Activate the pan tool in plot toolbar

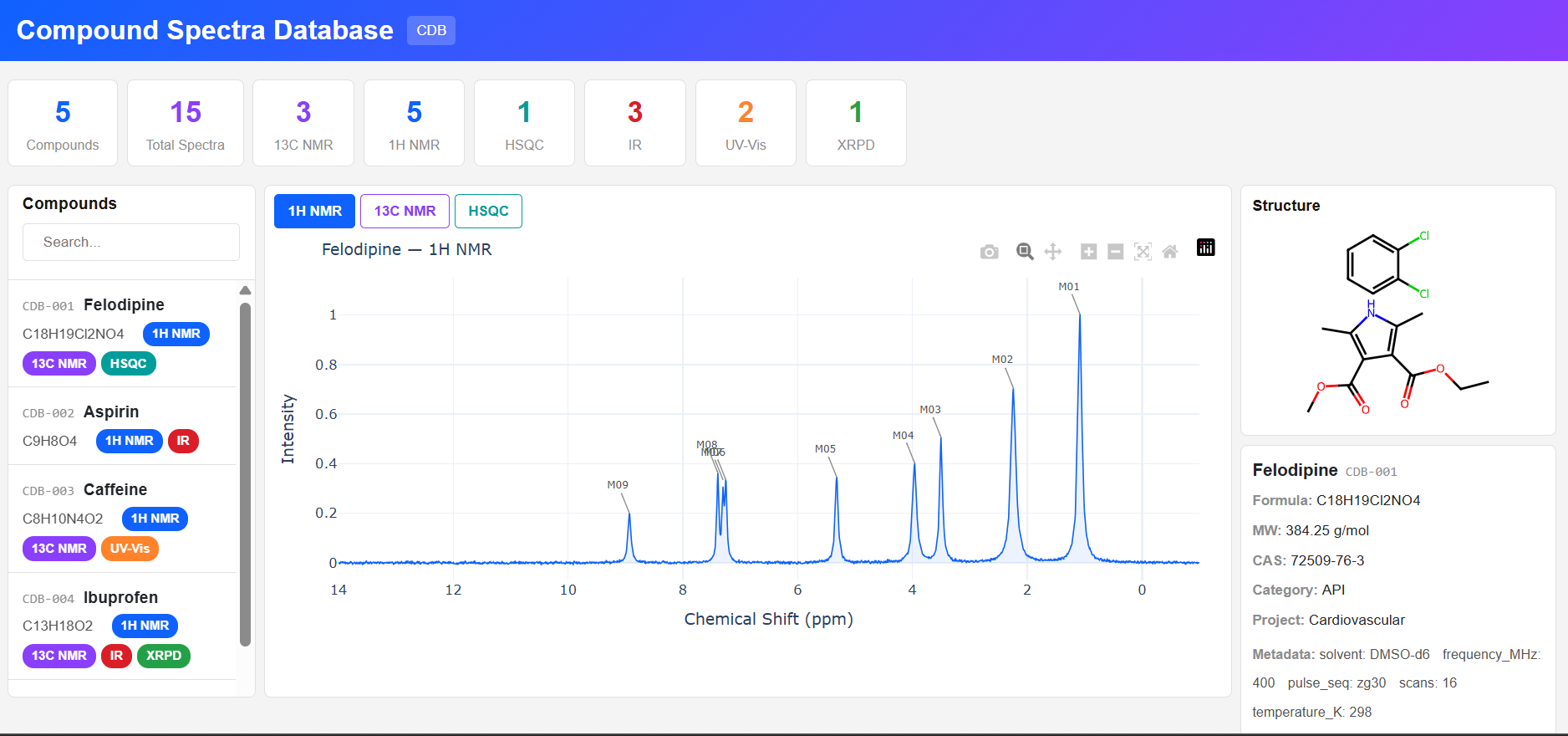pyautogui.click(x=1053, y=252)
